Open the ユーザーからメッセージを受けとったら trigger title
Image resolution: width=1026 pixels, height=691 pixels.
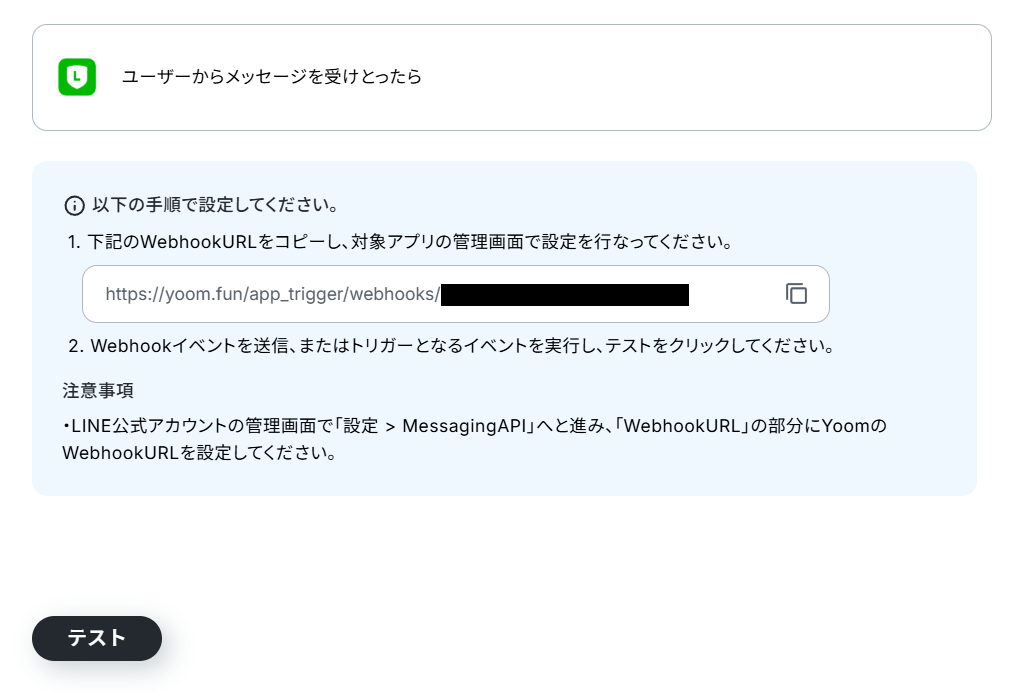point(272,77)
